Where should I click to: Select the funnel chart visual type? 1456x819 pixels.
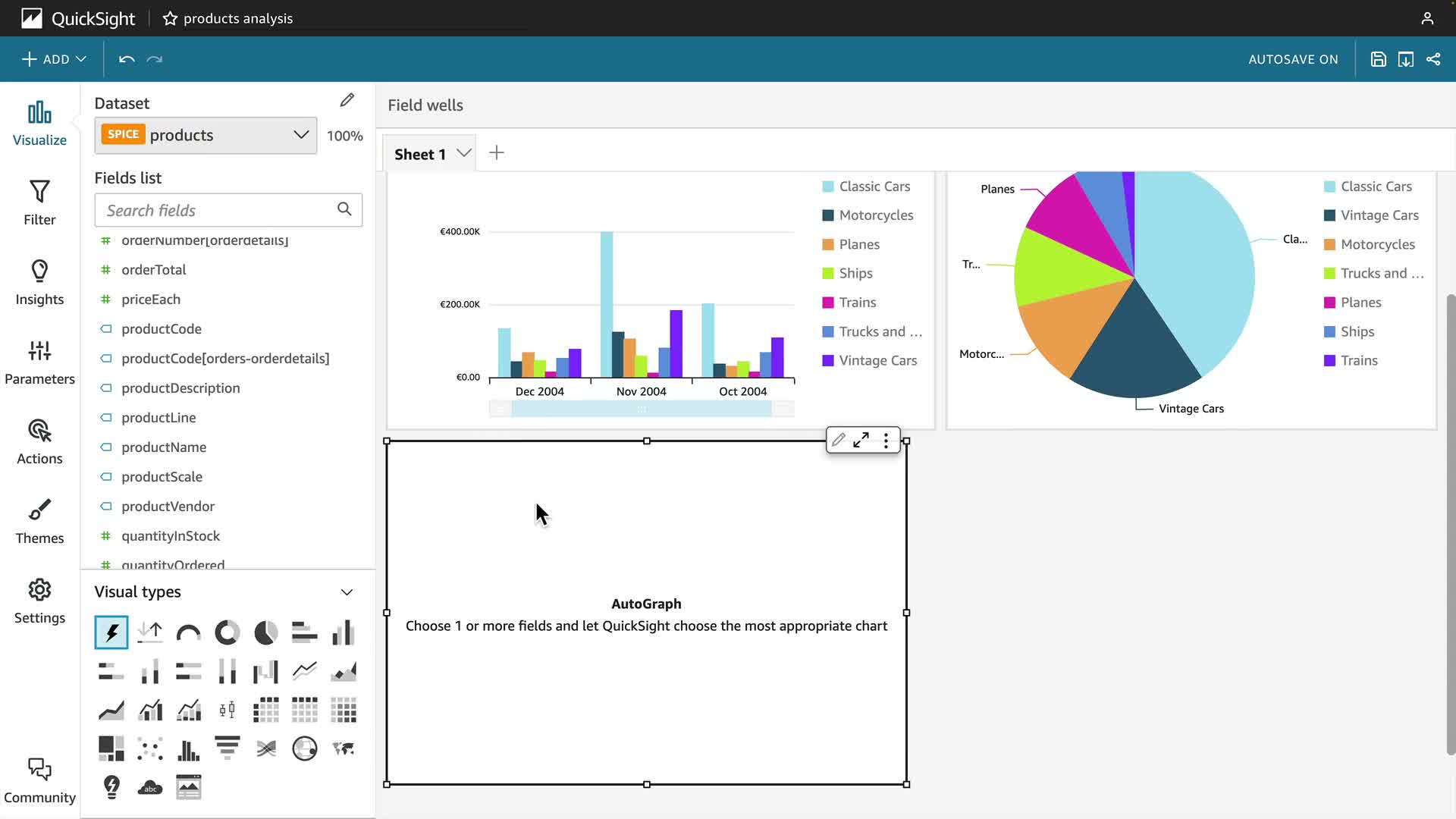227,748
